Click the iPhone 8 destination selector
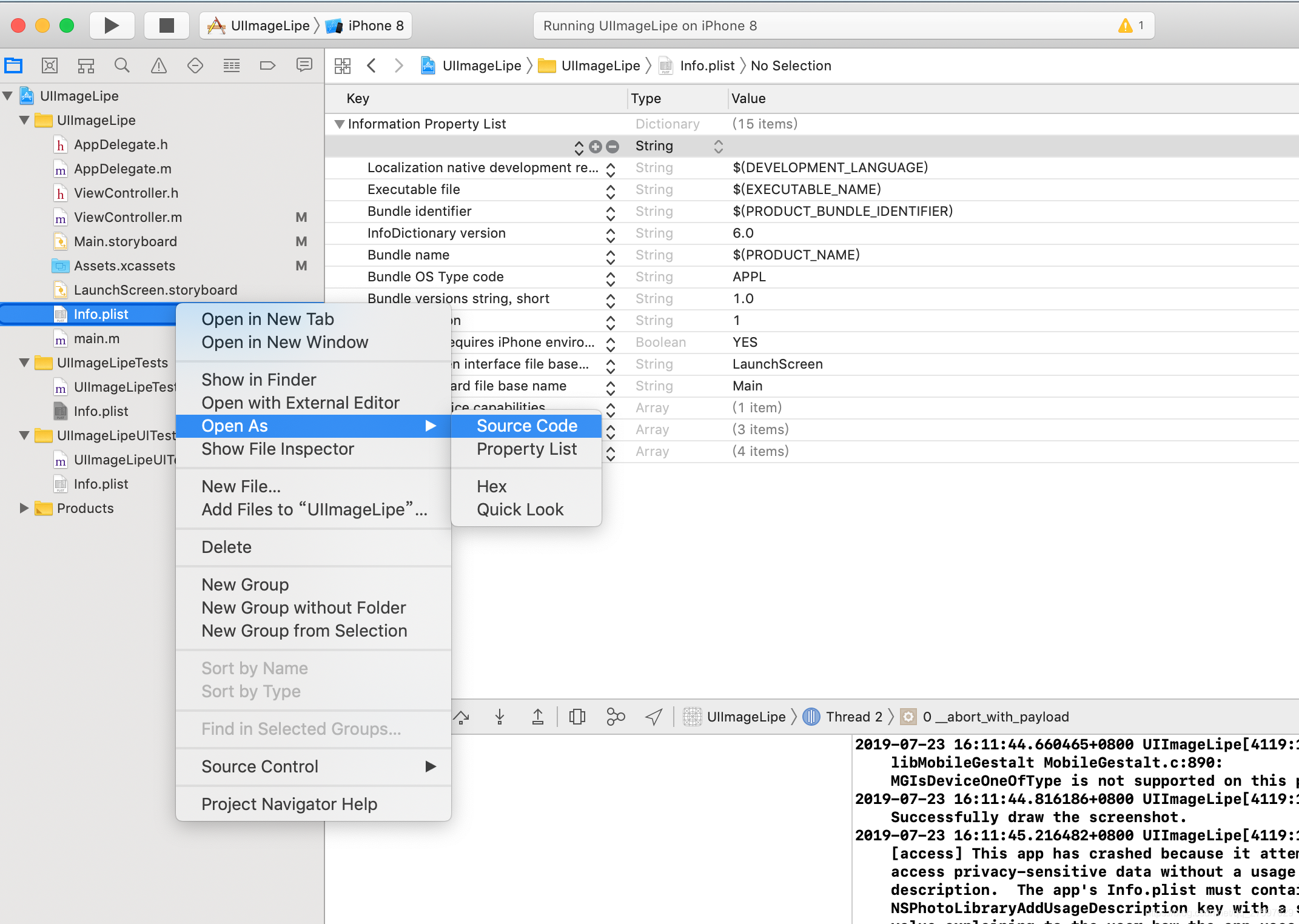The image size is (1299, 924). pyautogui.click(x=365, y=25)
